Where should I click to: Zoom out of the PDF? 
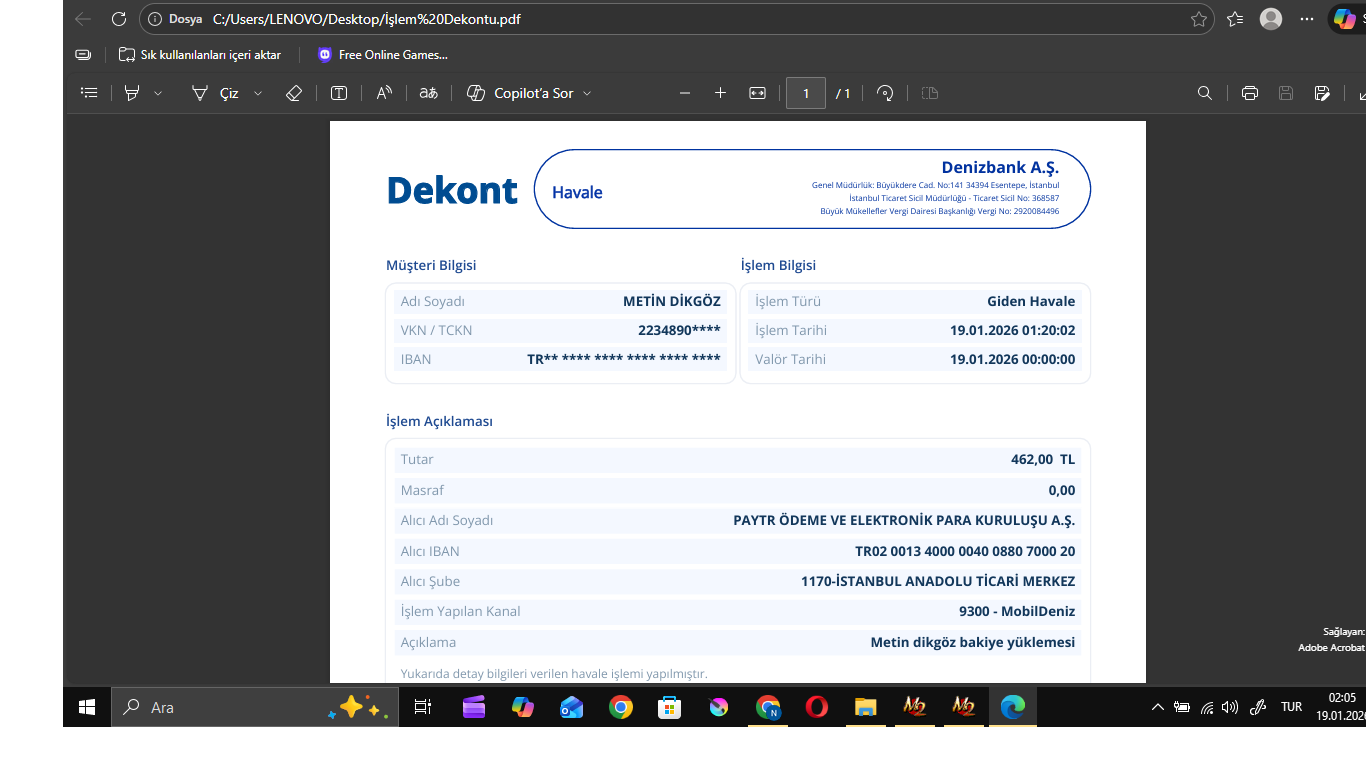[x=685, y=93]
